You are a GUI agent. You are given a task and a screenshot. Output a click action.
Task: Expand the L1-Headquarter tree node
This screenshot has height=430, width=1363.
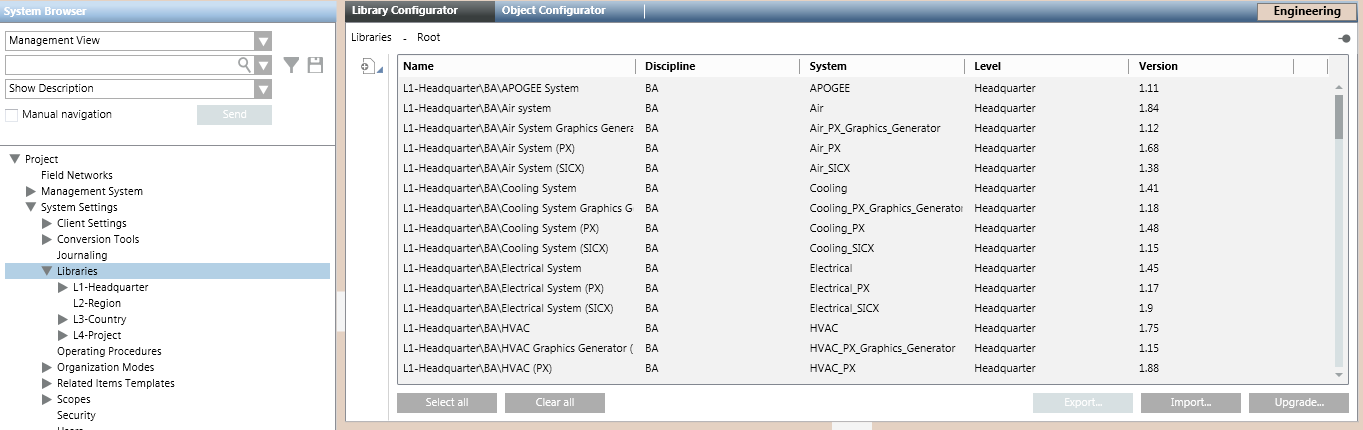pos(63,288)
